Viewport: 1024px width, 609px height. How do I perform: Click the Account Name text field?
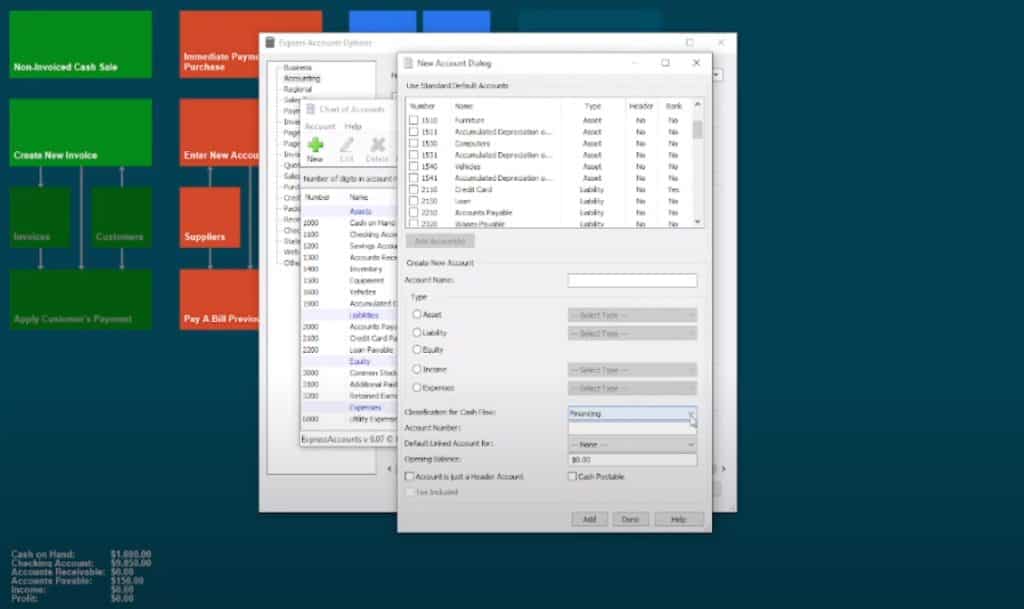click(x=632, y=281)
